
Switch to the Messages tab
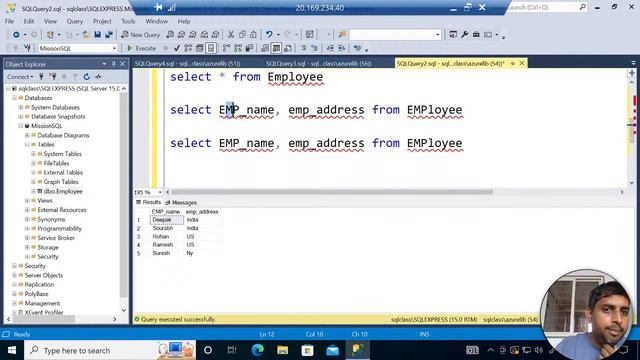pyautogui.click(x=182, y=202)
